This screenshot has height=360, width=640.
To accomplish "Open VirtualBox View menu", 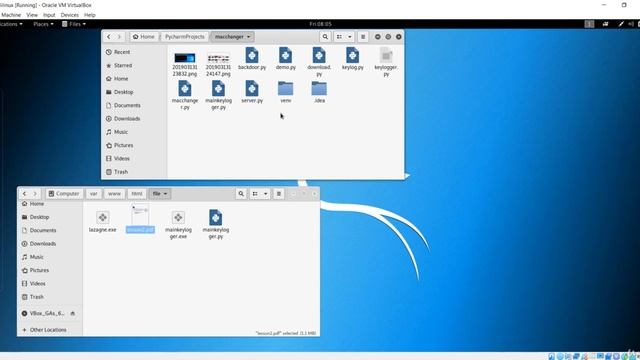I will [32, 15].
